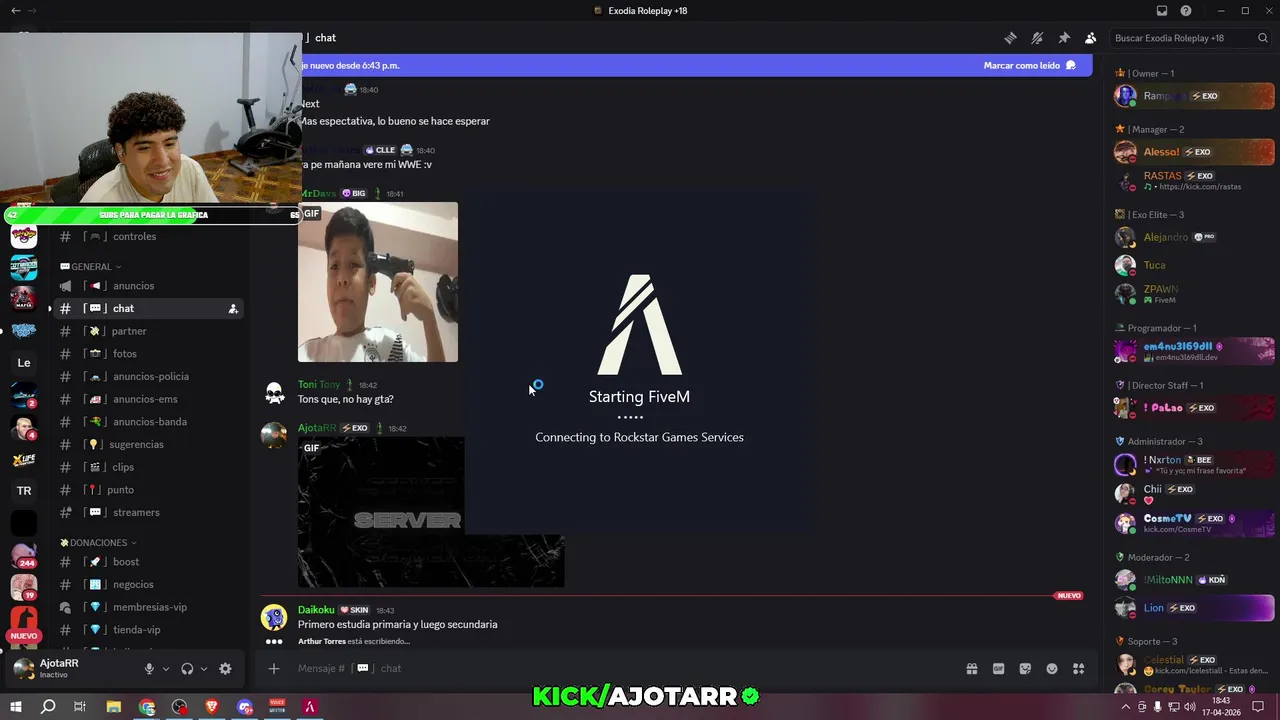Viewport: 1280px width, 720px height.
Task: Open AjotaRR's SERVER GIF thumbnail
Action: point(431,512)
